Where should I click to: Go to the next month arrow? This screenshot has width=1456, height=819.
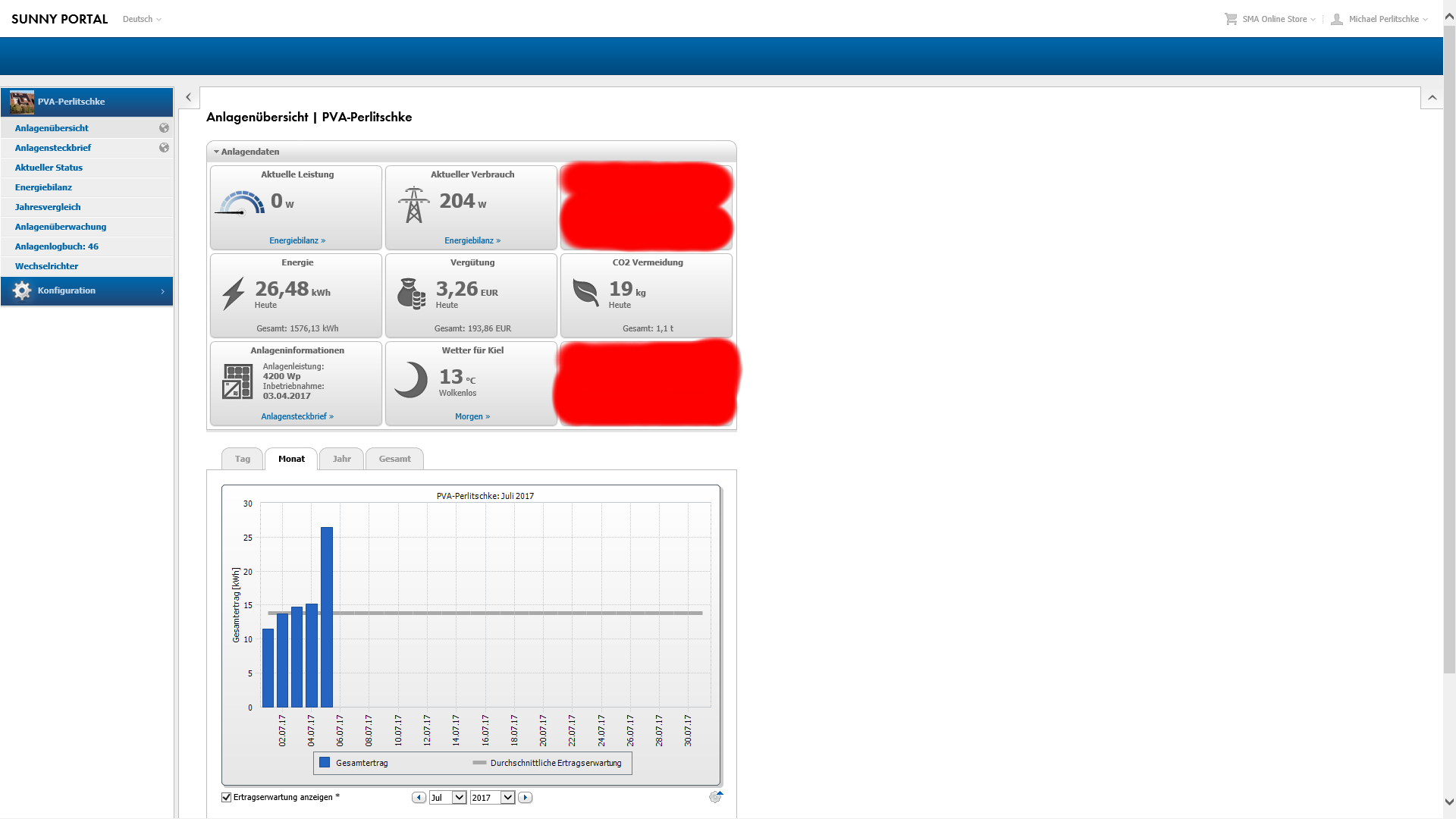[x=525, y=798]
